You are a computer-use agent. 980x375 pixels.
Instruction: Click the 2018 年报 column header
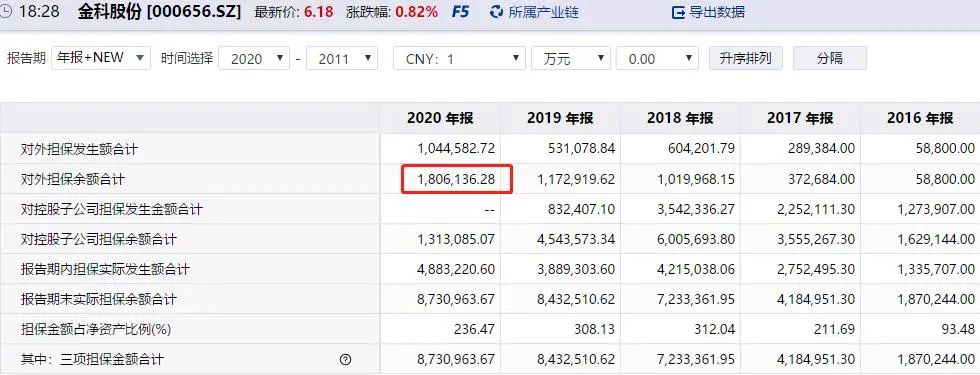pos(680,118)
